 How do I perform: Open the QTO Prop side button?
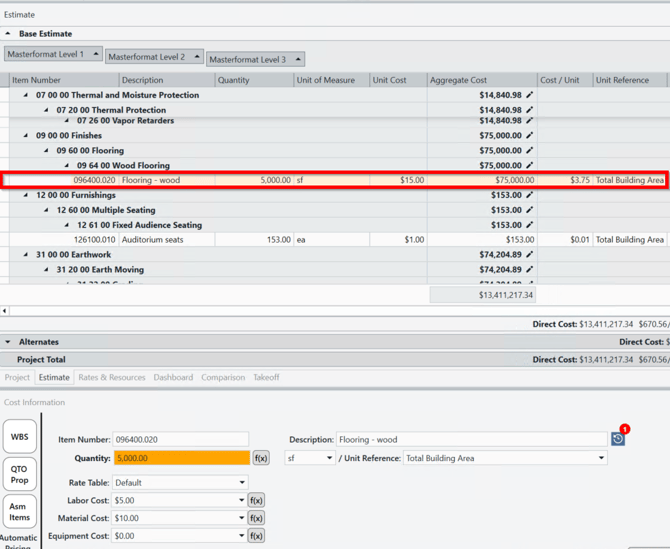19,474
